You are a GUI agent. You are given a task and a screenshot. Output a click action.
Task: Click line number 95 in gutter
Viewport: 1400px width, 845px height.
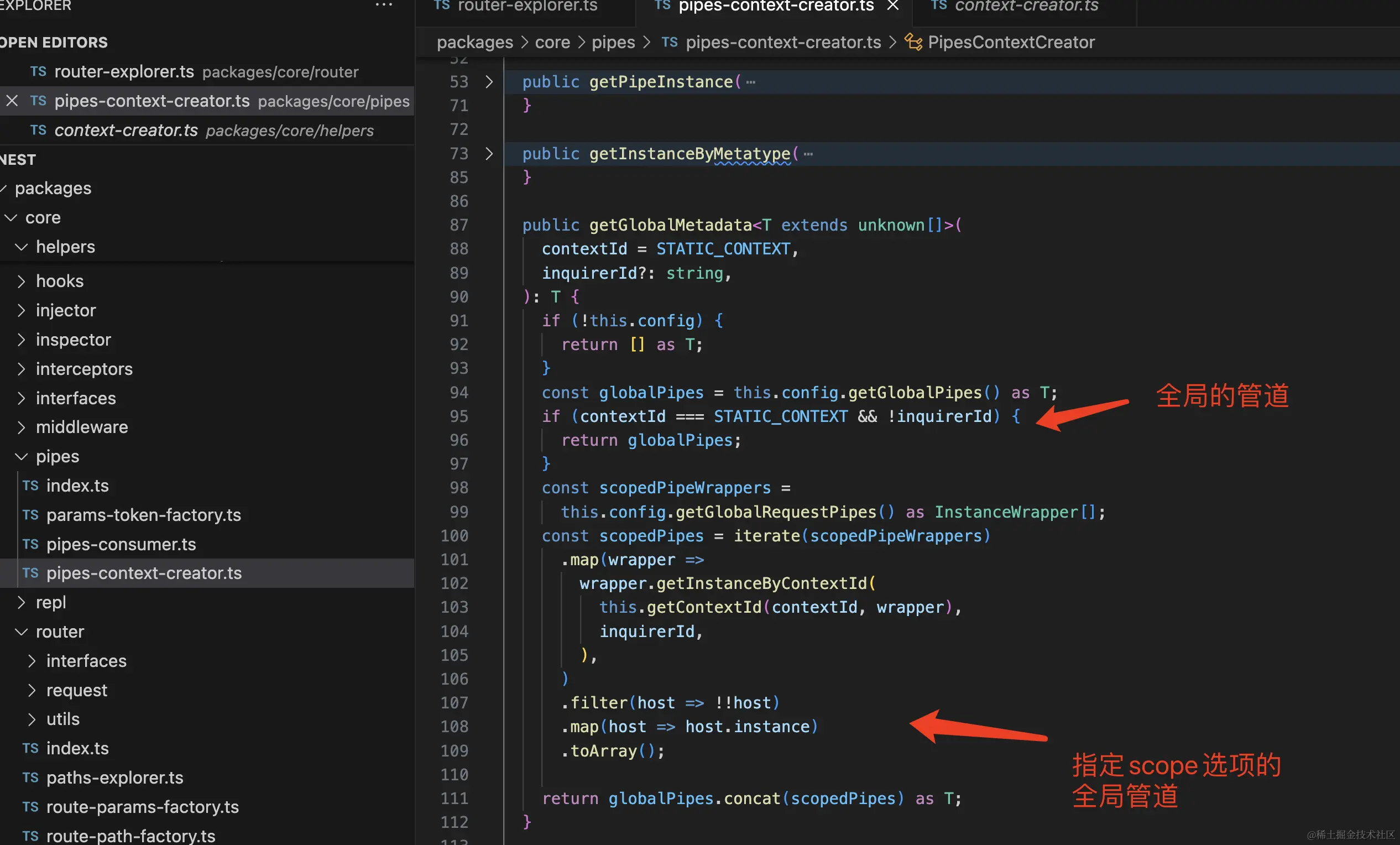pyautogui.click(x=459, y=416)
